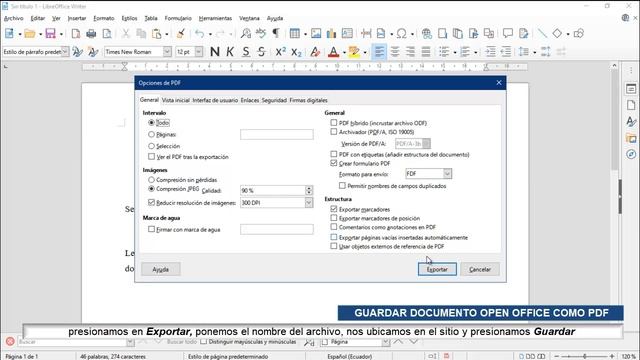Click the Insert hyperlink globe icon
This screenshot has width=640, height=360.
pos(427,33)
